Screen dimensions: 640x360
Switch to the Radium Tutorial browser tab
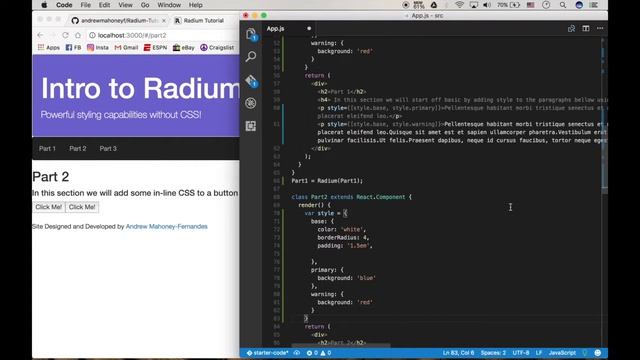[204, 20]
